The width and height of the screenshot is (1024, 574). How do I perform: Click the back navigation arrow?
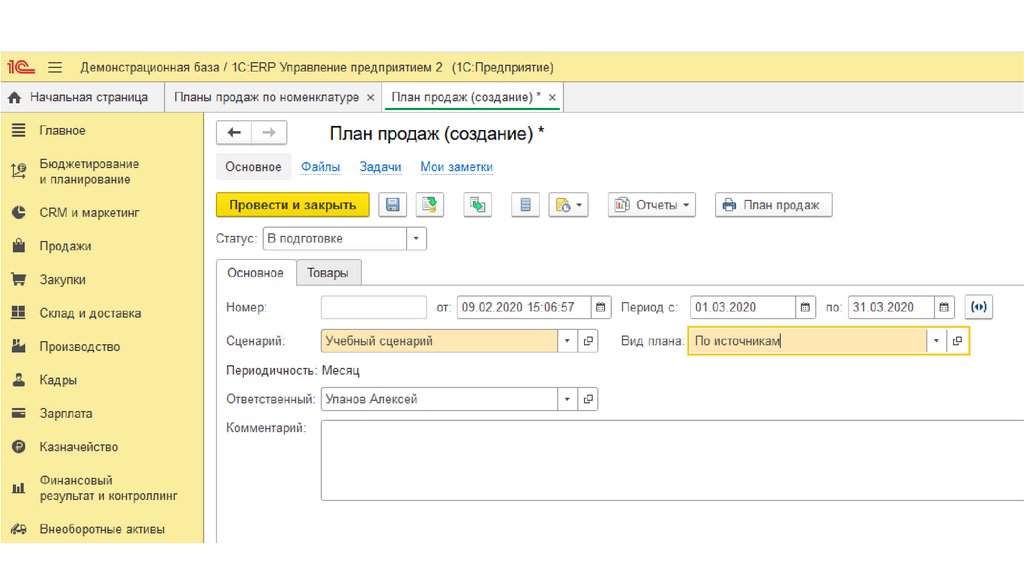pyautogui.click(x=235, y=133)
